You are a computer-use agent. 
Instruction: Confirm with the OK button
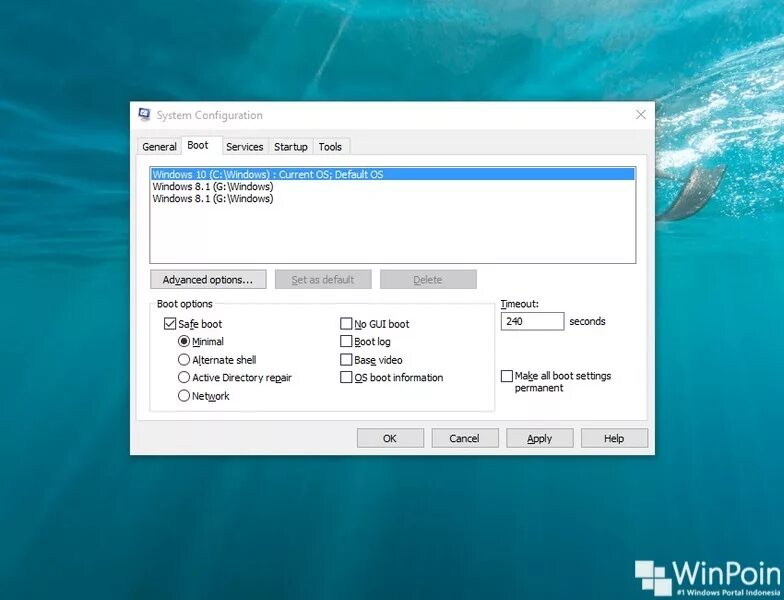pos(390,438)
